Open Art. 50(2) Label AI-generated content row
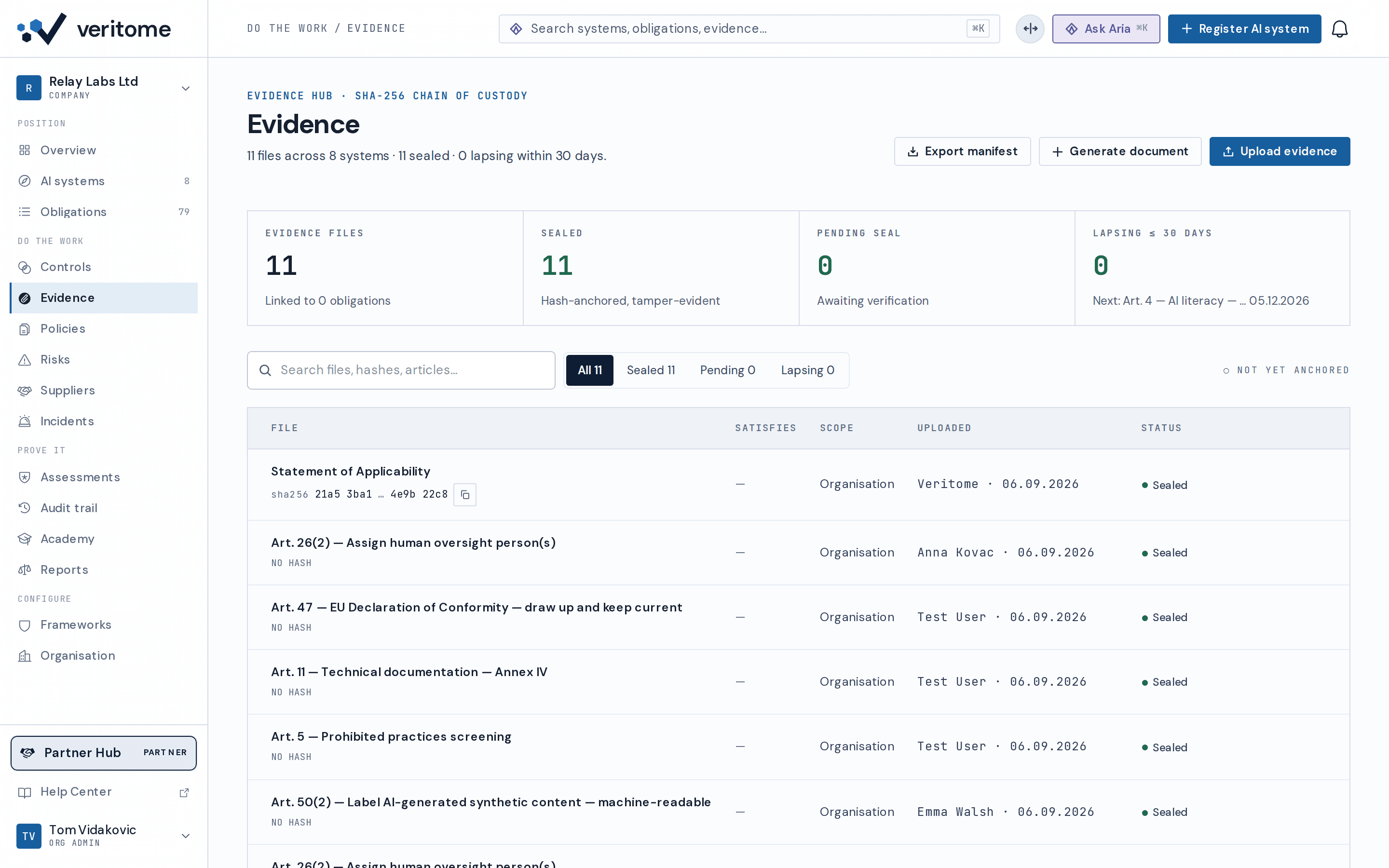The height and width of the screenshot is (868, 1389). 798,812
